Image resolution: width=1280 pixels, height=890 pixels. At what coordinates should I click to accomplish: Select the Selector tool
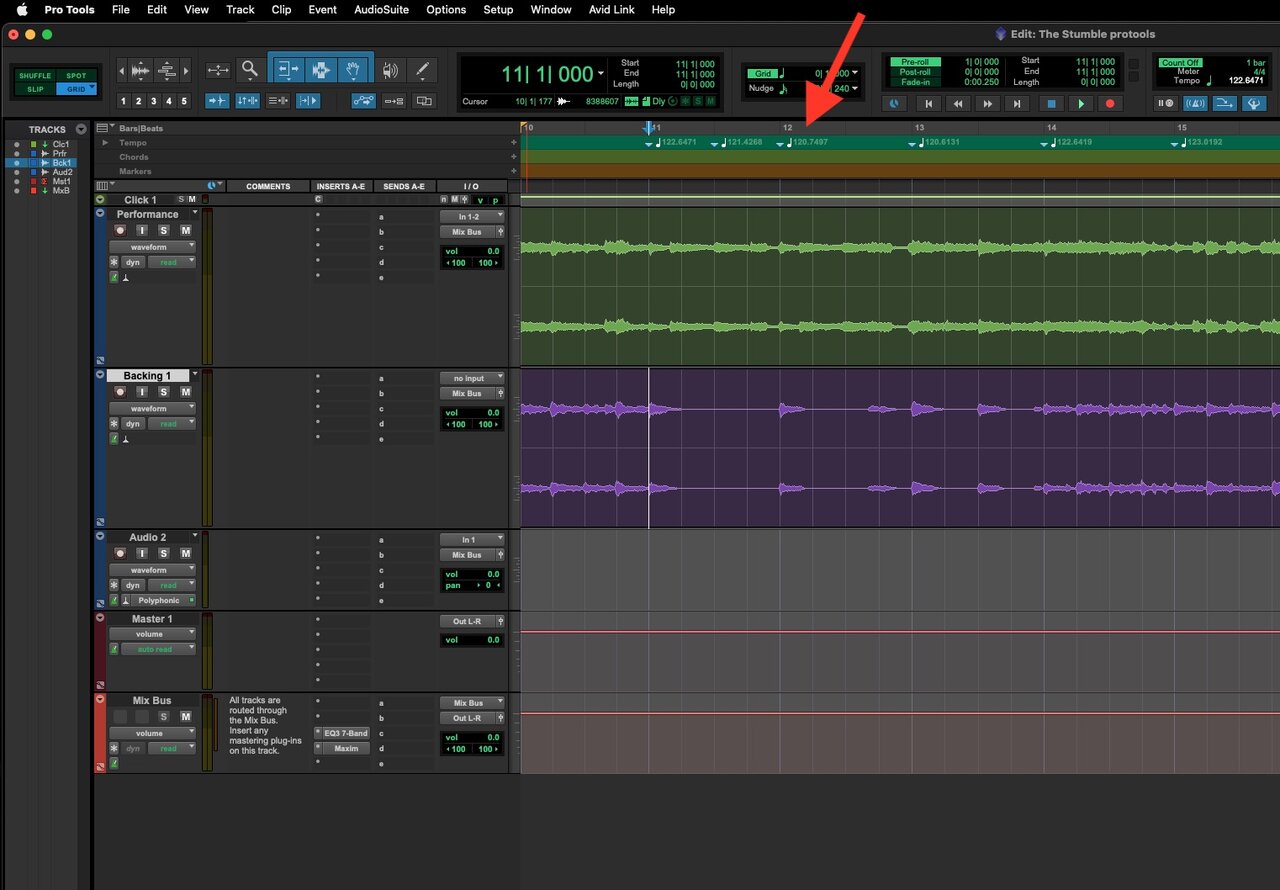[320, 70]
